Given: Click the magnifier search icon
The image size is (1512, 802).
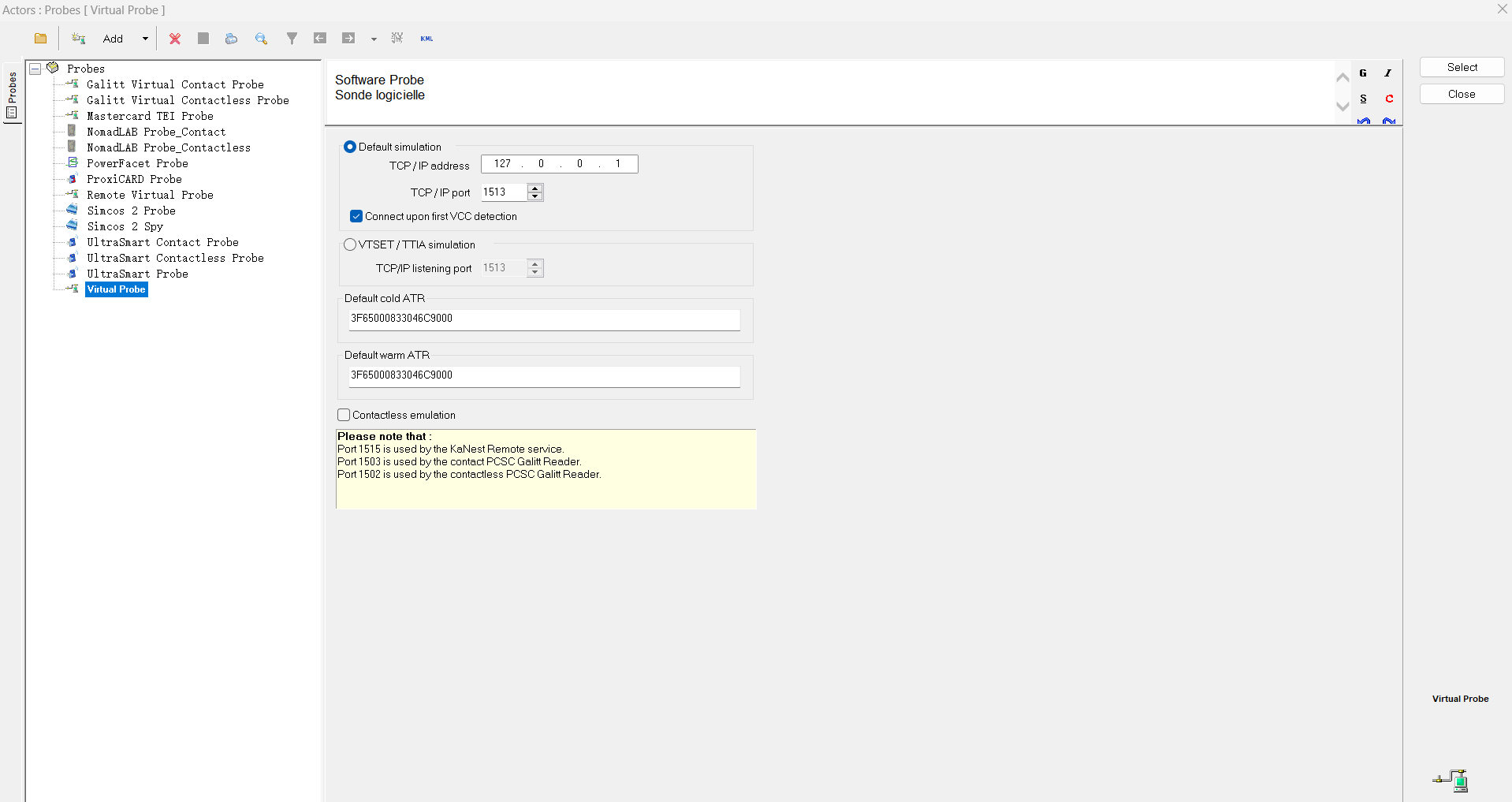Looking at the screenshot, I should pyautogui.click(x=261, y=39).
